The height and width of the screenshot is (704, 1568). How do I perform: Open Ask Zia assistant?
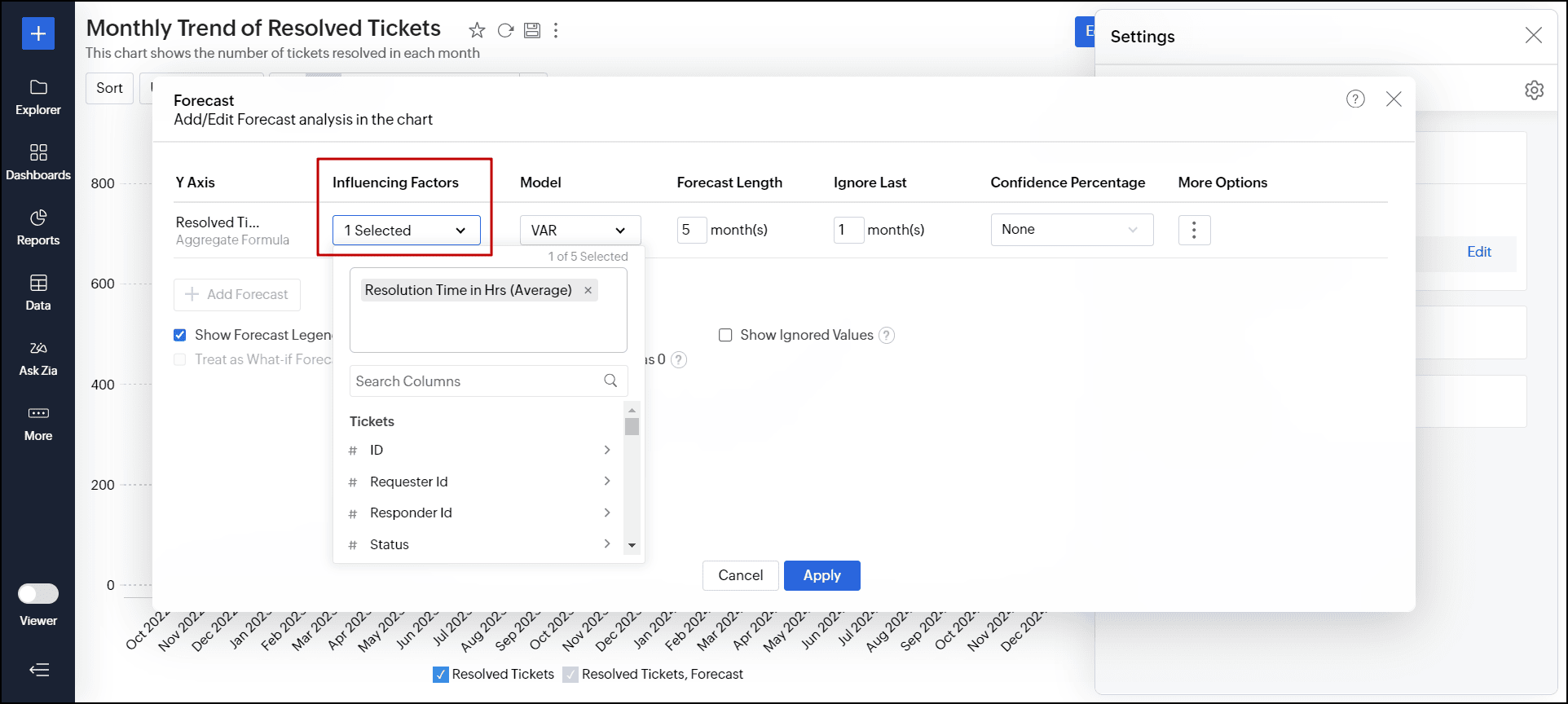click(x=38, y=358)
